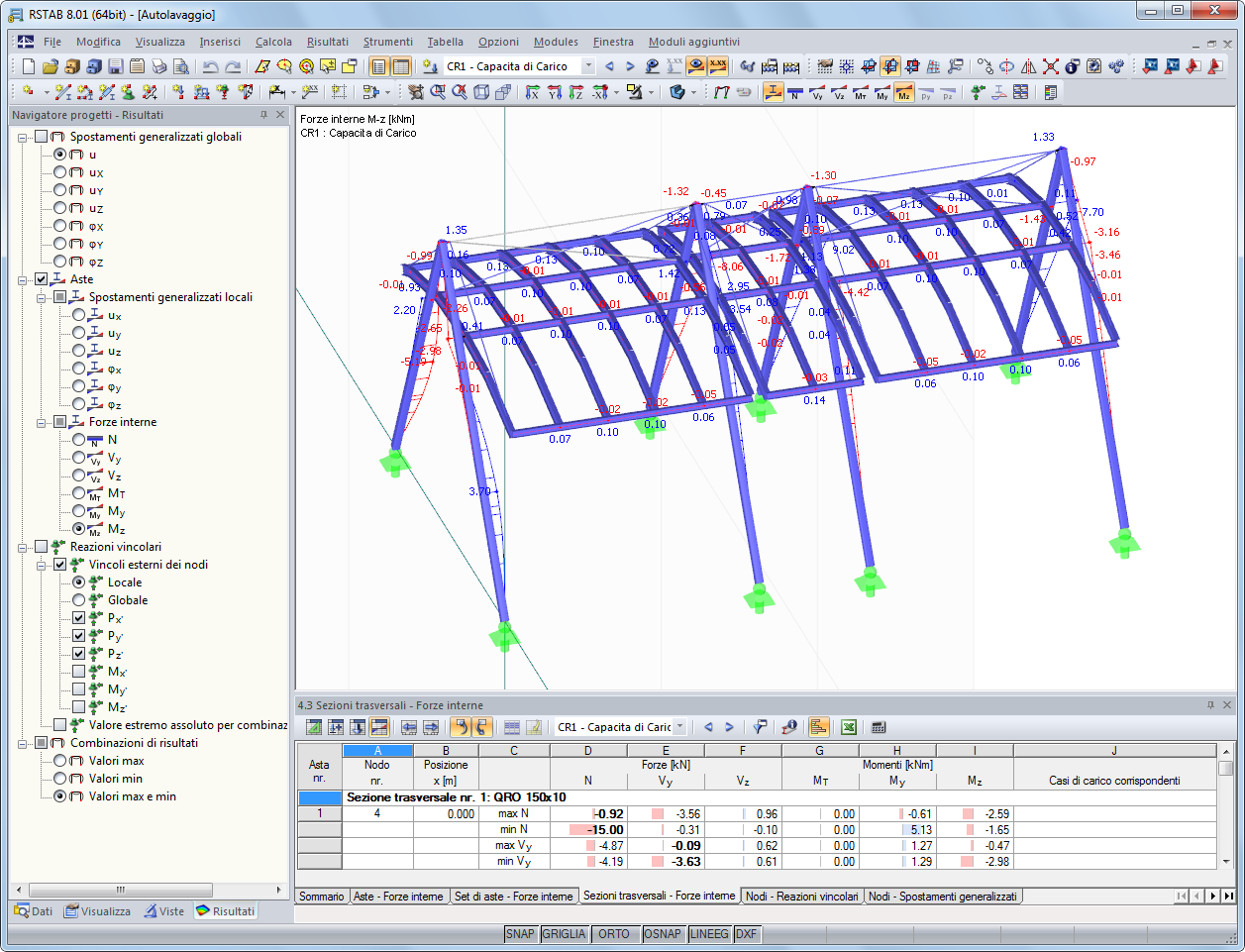
Task: Click the Print toolbar icon
Action: click(158, 66)
